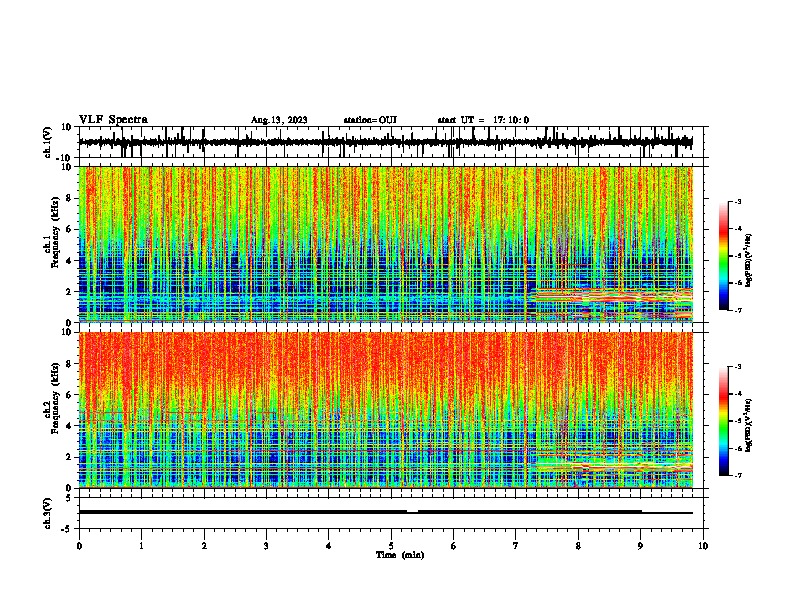The image size is (792, 612).
Task: Click the ch.1 colorbar "-7" tick value
Action: [x=737, y=310]
